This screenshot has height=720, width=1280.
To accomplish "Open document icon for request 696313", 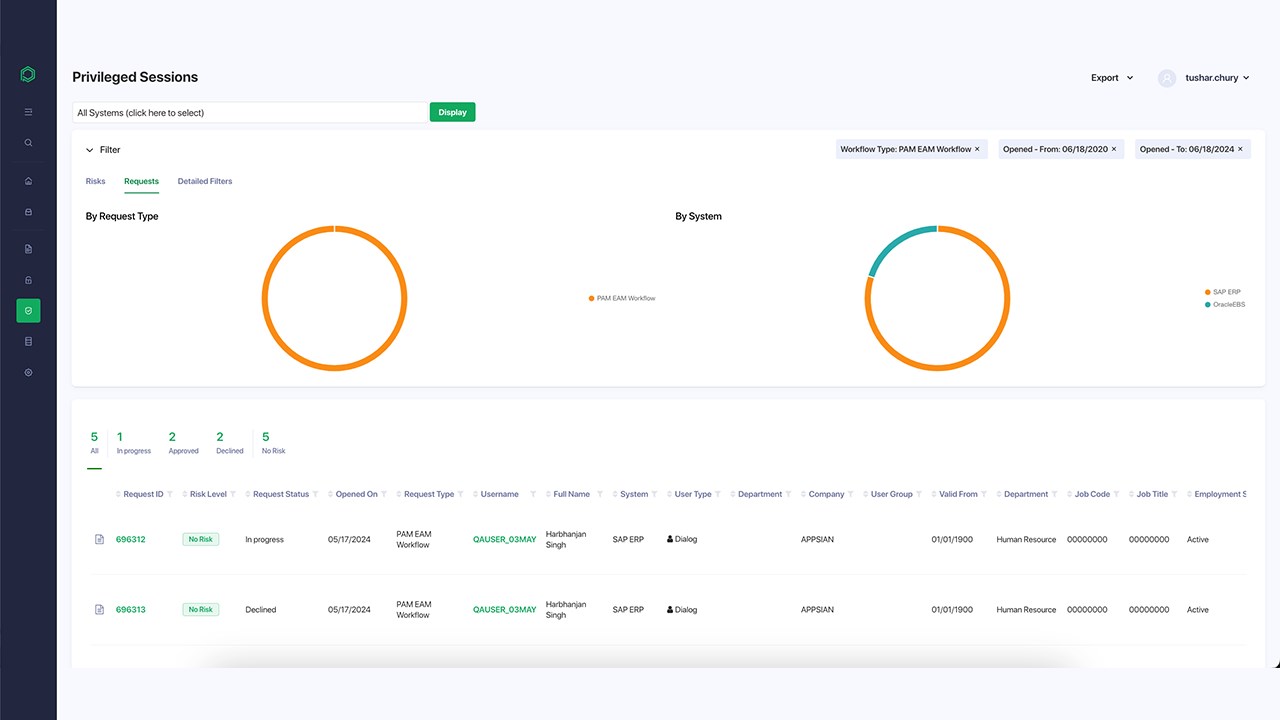I will pyautogui.click(x=99, y=609).
